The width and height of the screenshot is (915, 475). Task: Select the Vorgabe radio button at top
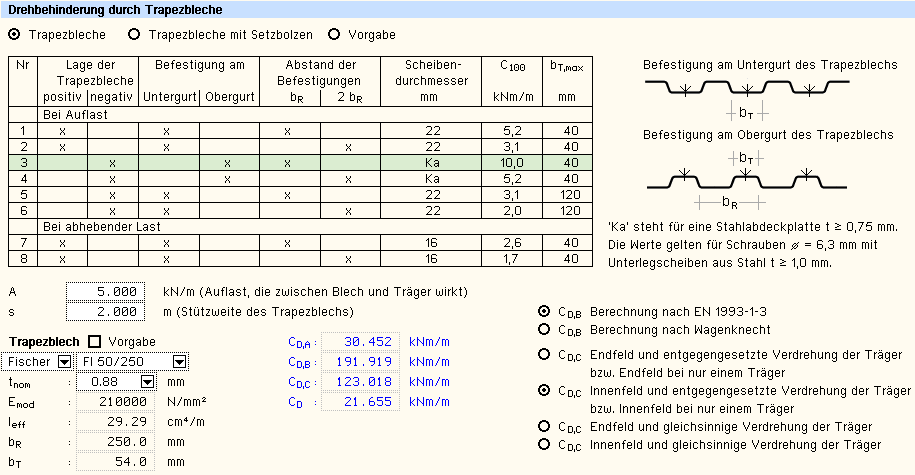(333, 34)
